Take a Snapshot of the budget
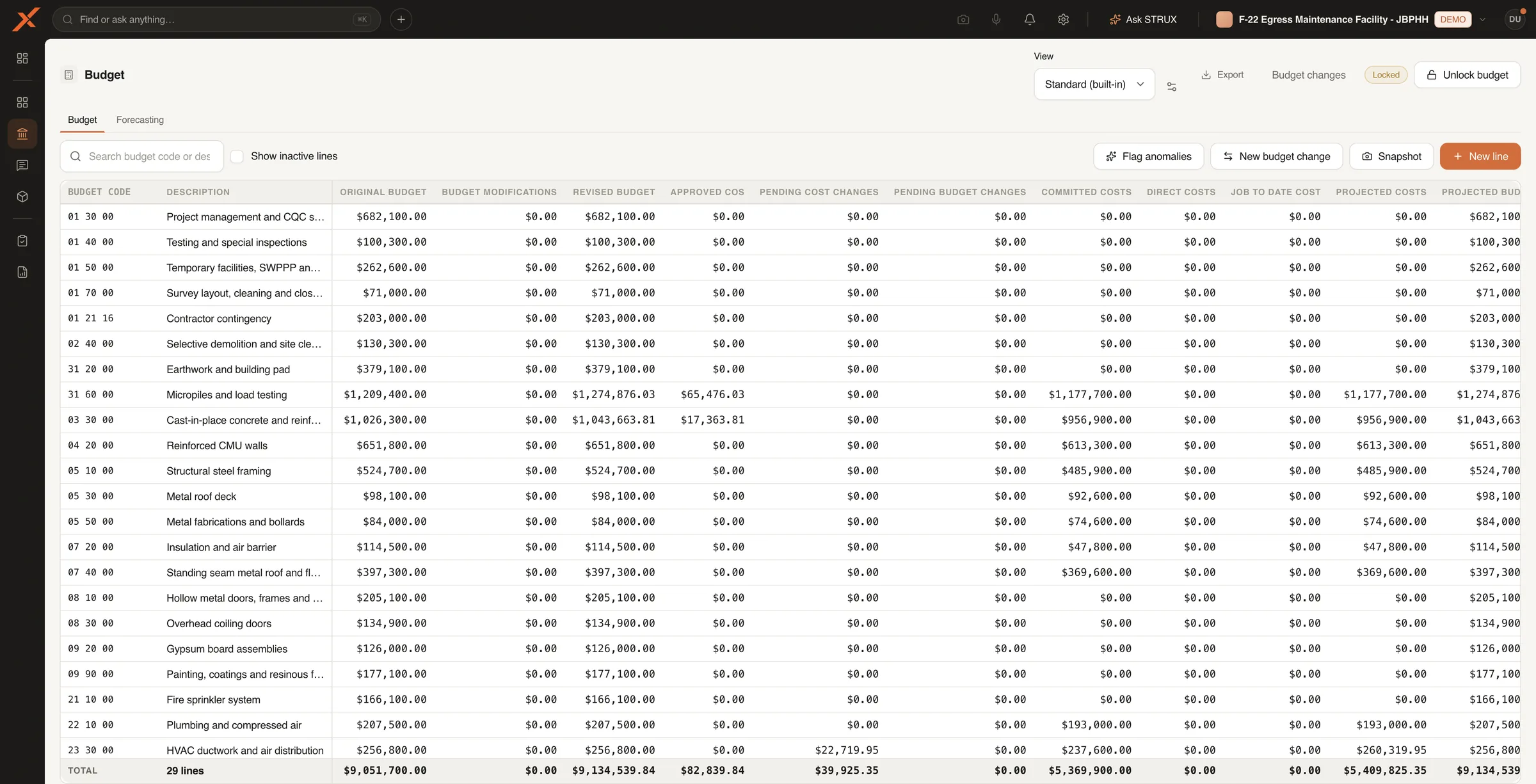The width and height of the screenshot is (1536, 784). tap(1391, 156)
